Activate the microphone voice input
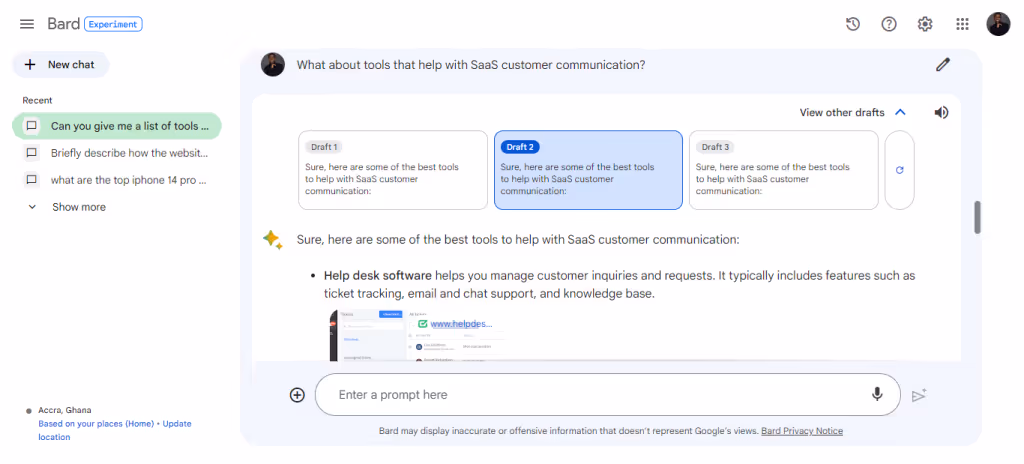 coord(877,394)
